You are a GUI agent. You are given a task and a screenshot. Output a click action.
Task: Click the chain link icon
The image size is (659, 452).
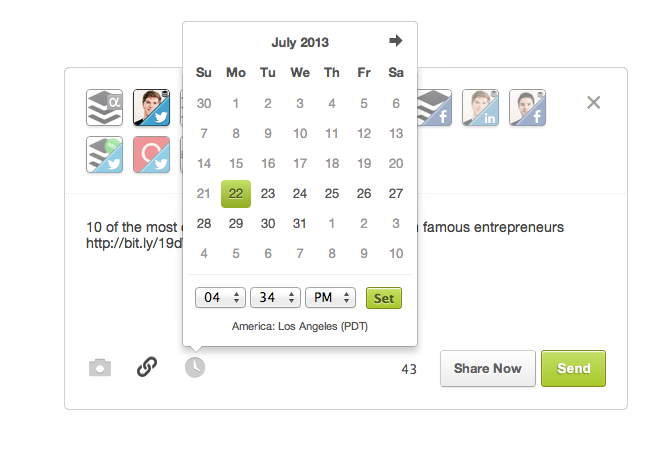pyautogui.click(x=147, y=367)
